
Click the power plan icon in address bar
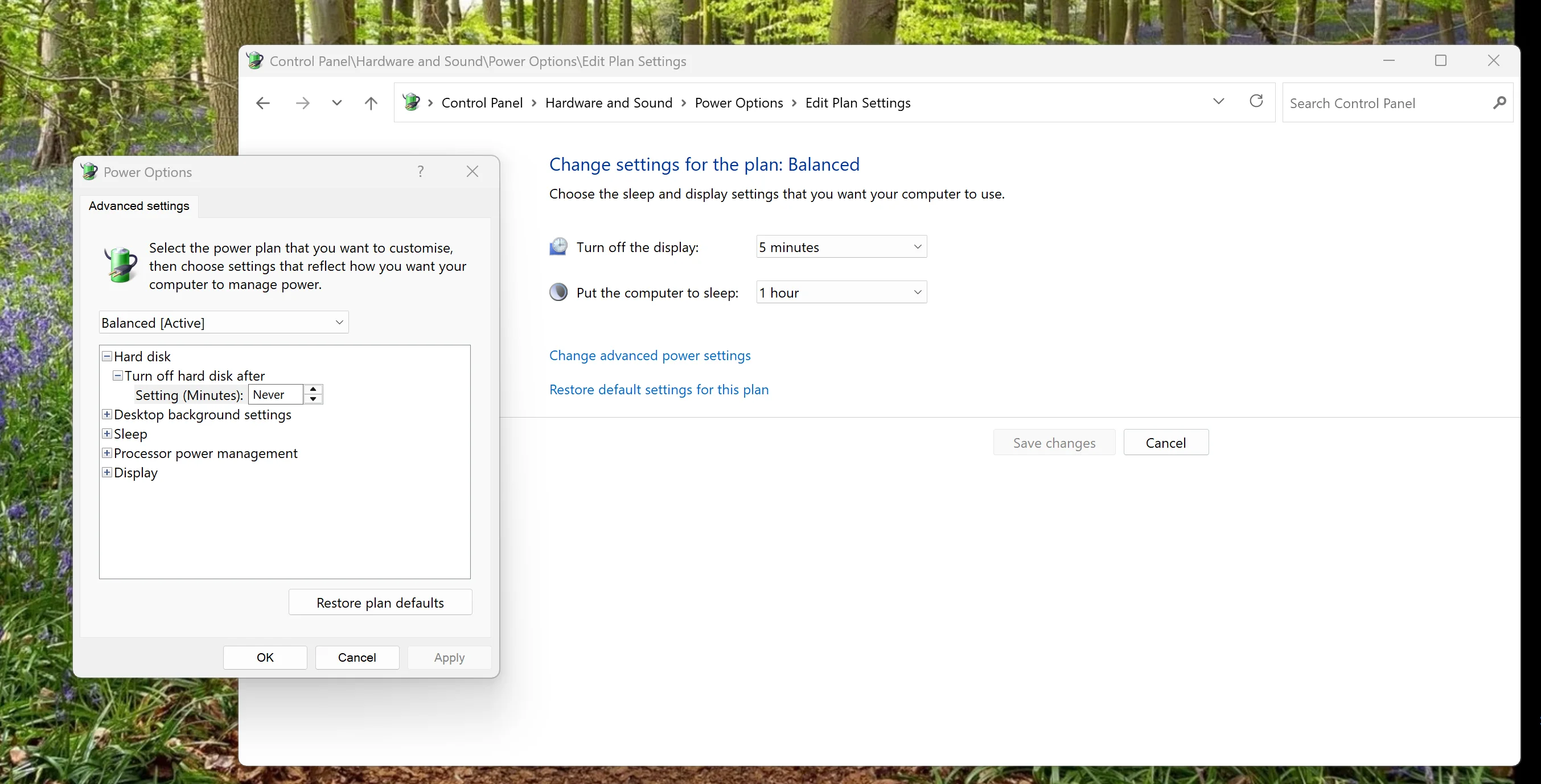coord(411,102)
